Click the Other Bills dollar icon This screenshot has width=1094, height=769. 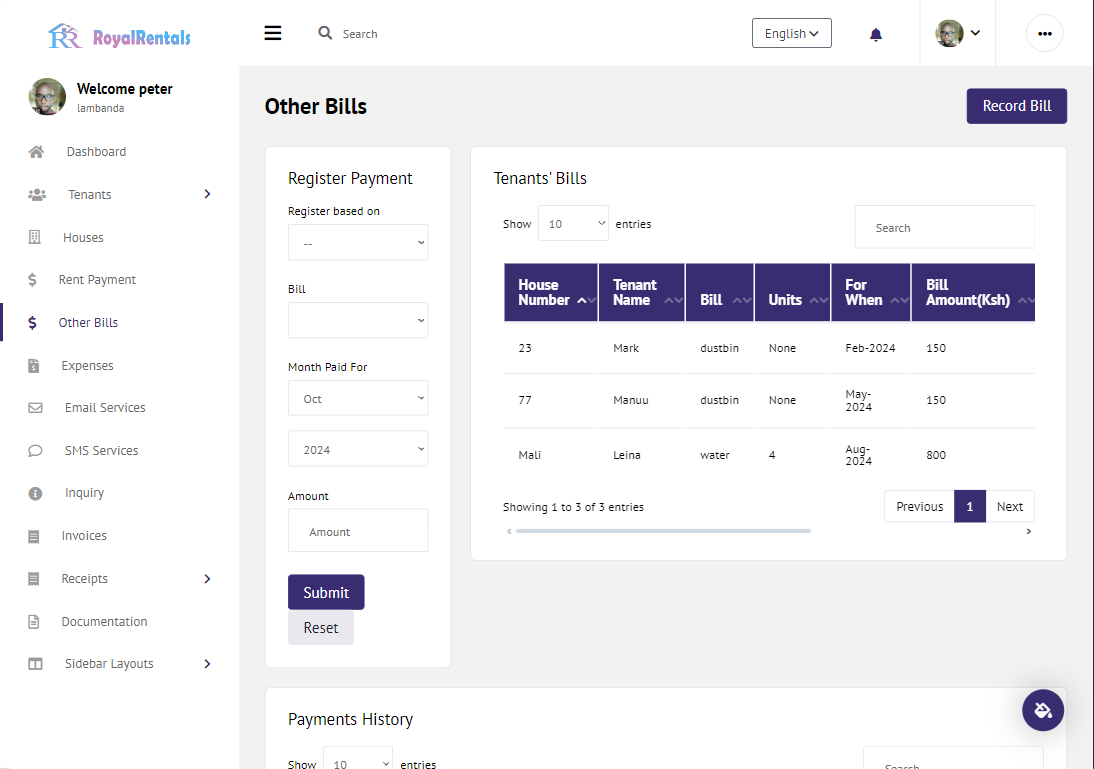click(x=32, y=322)
